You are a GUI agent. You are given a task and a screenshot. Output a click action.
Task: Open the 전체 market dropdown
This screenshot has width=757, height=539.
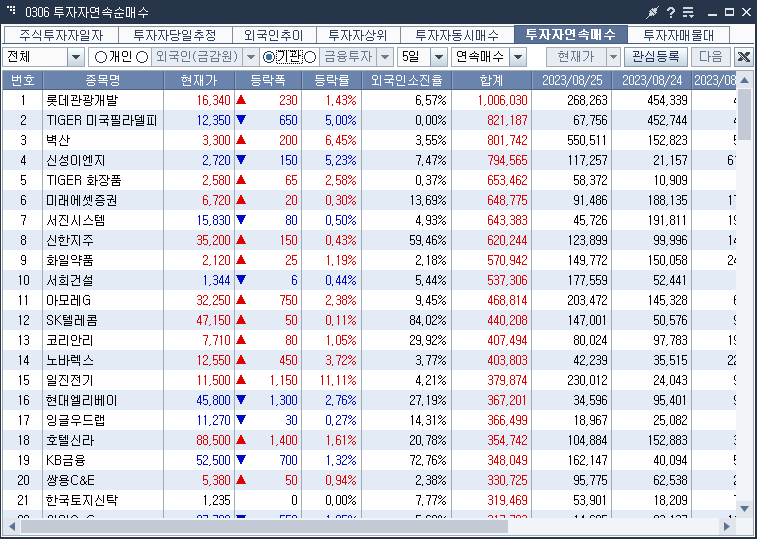click(76, 57)
